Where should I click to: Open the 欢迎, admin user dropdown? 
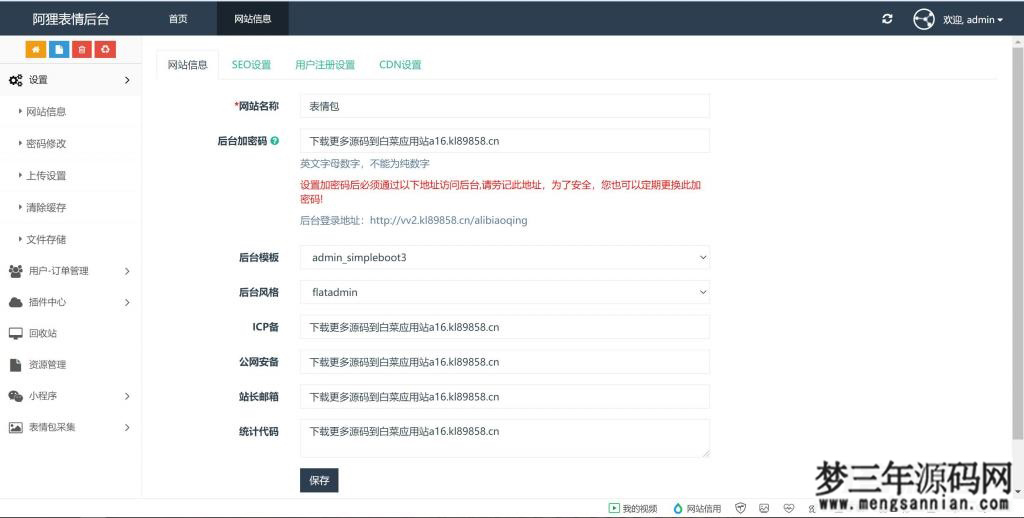[x=972, y=20]
